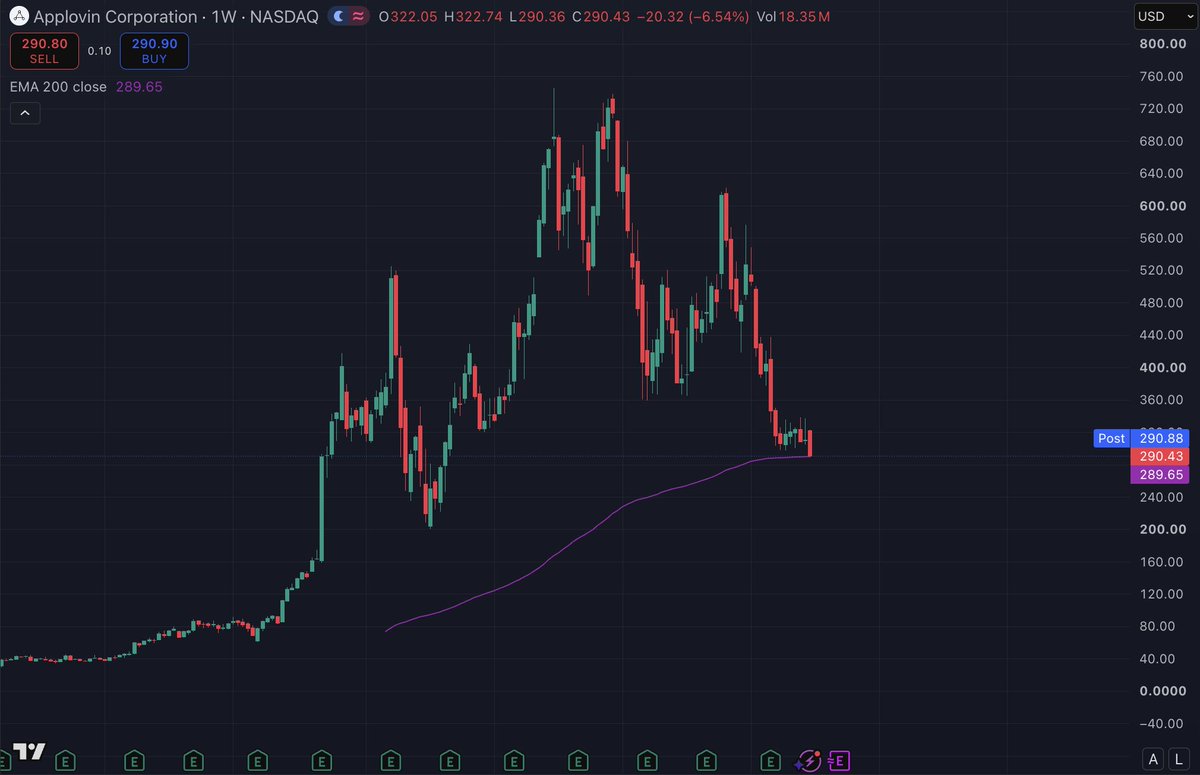Toggle the L logarithmic scale button

(1179, 757)
